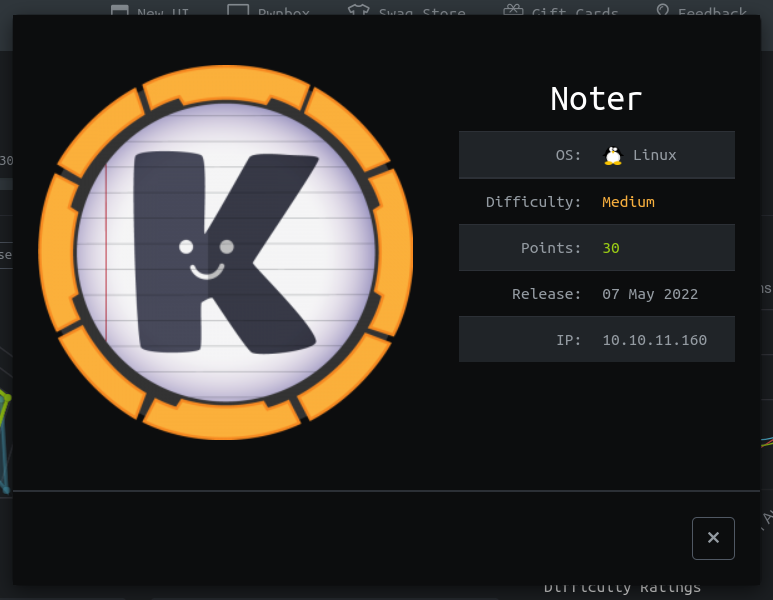Screen dimensions: 773x600
Task: Click the Medium difficulty value
Action: click(628, 202)
